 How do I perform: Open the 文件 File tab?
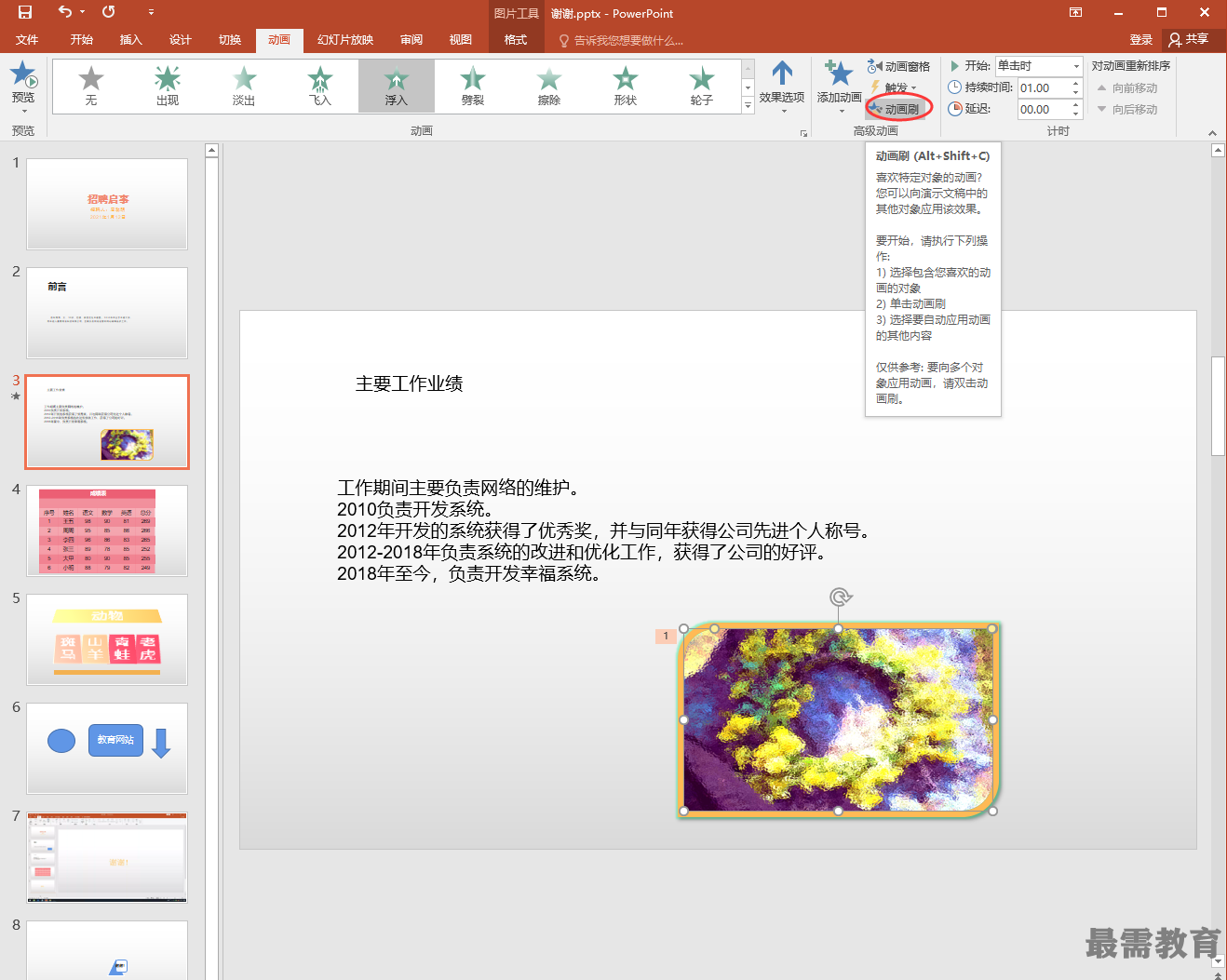[x=27, y=39]
